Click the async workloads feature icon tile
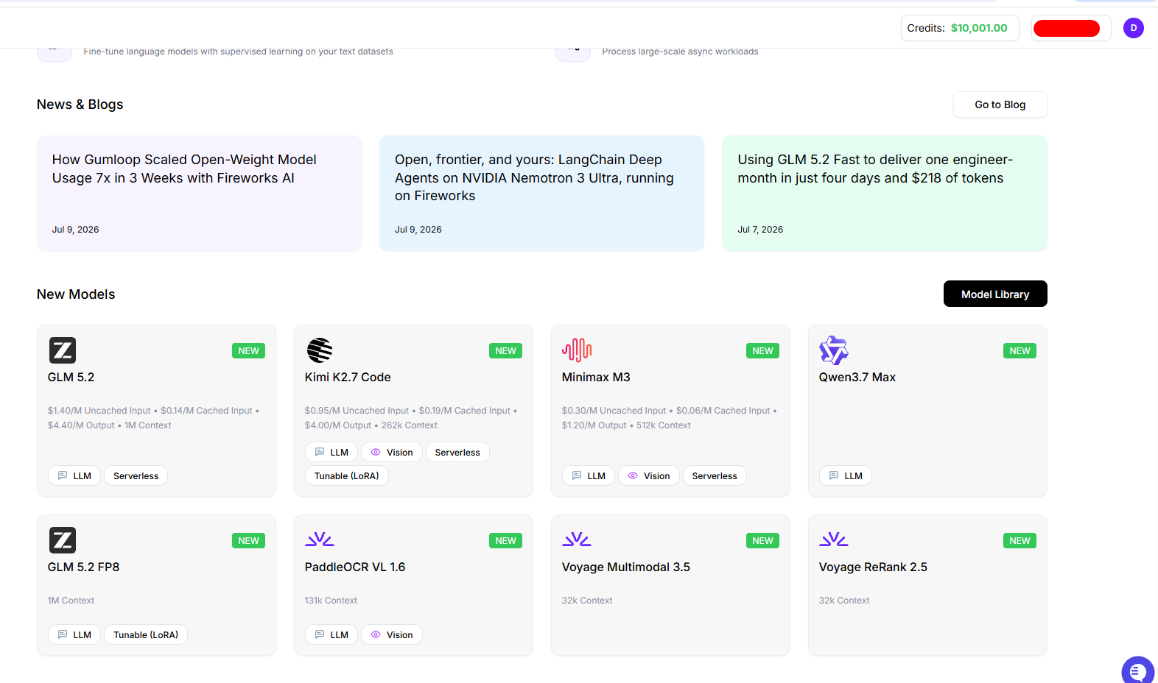The image size is (1158, 683). click(573, 53)
